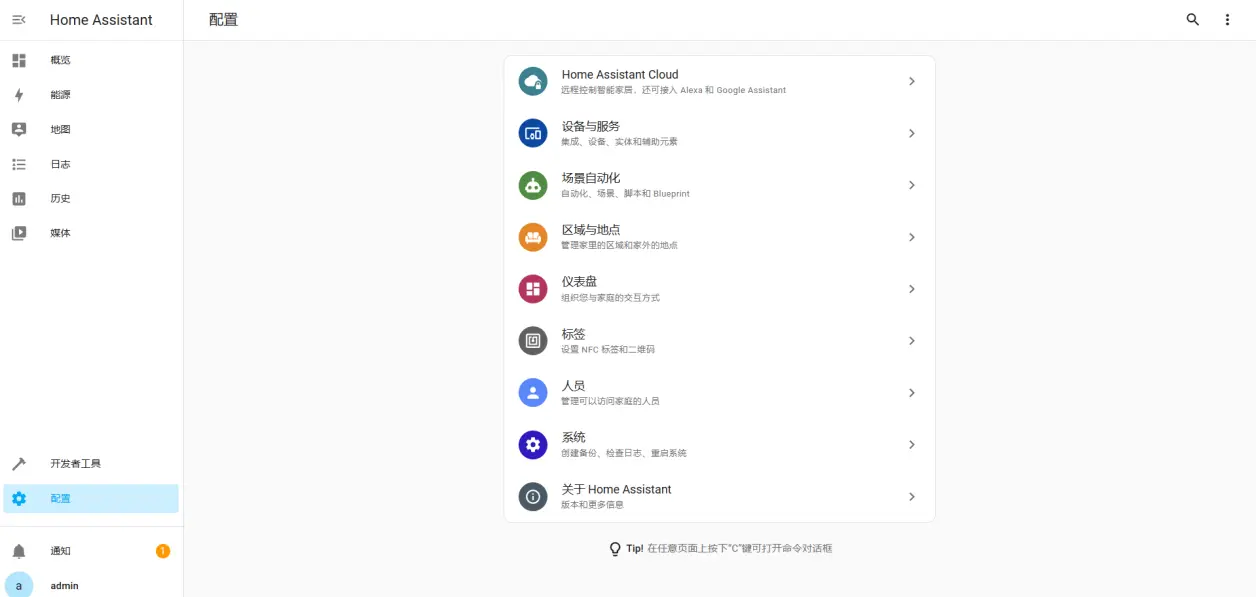This screenshot has width=1256, height=597.
Task: Click 配置 label in sidebar
Action: 61,498
